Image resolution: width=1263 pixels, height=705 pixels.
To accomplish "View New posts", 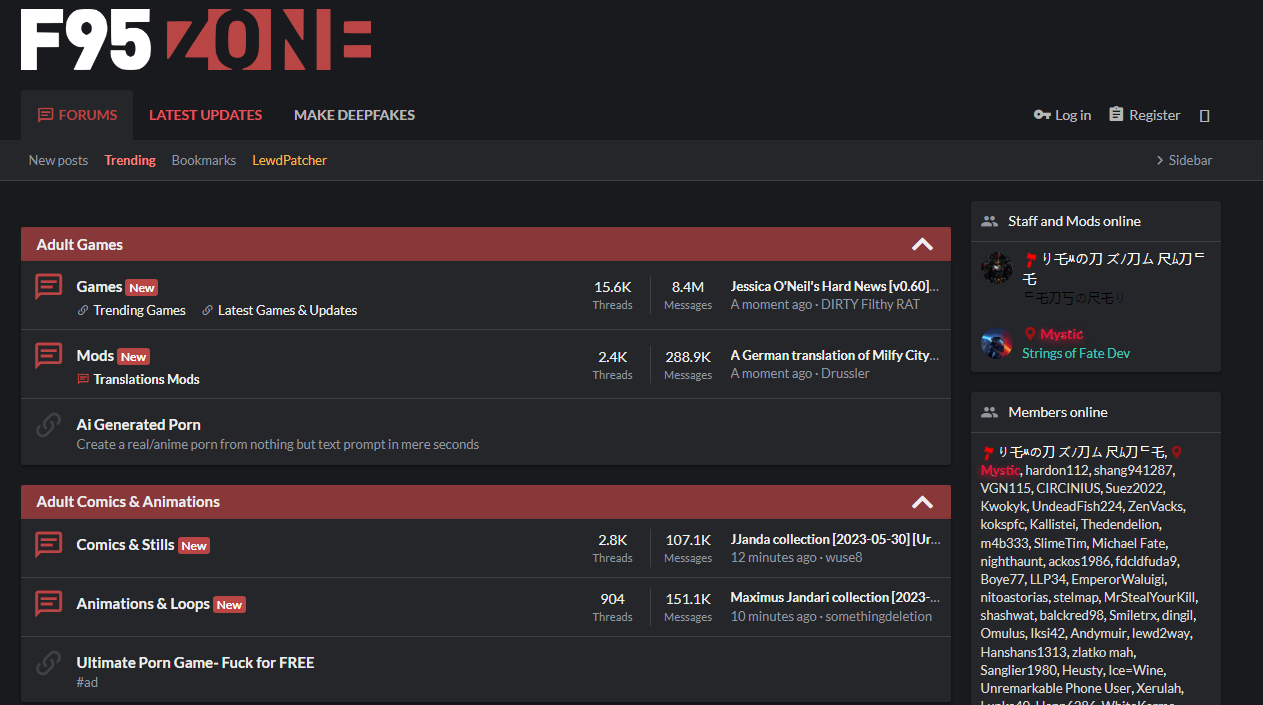I will pyautogui.click(x=58, y=160).
